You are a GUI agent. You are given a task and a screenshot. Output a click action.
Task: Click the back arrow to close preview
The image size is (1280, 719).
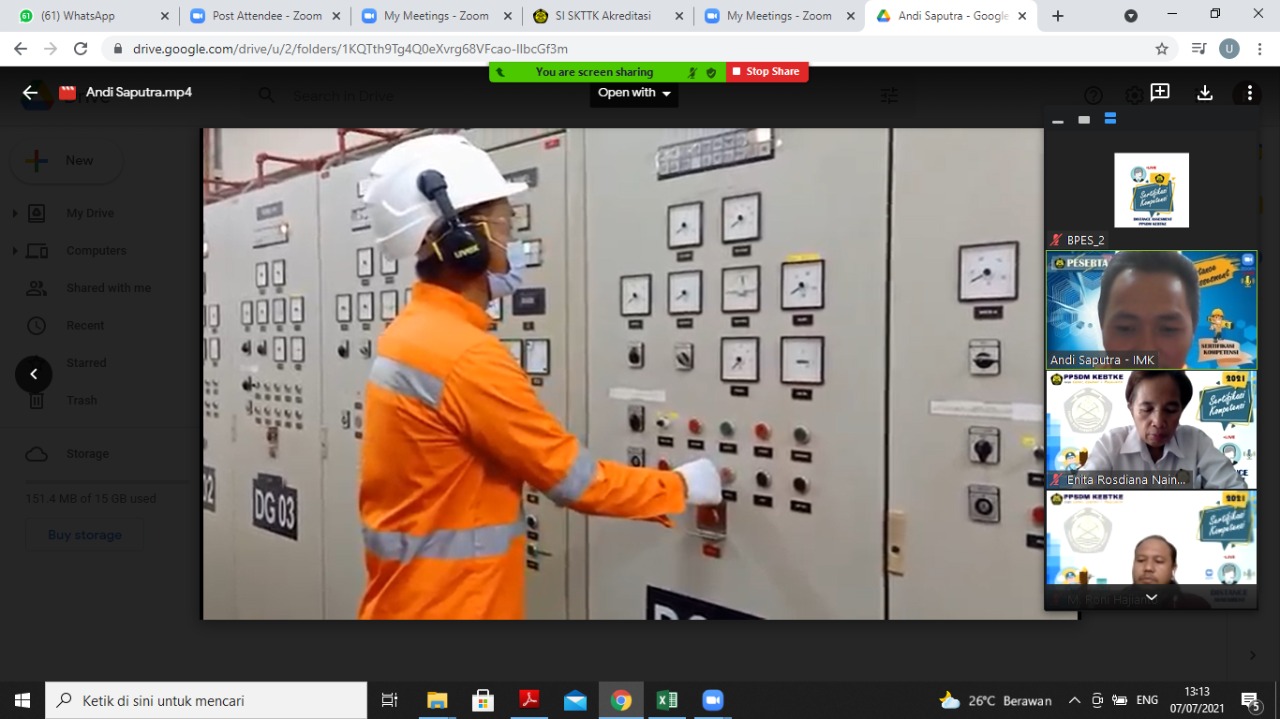coord(30,93)
